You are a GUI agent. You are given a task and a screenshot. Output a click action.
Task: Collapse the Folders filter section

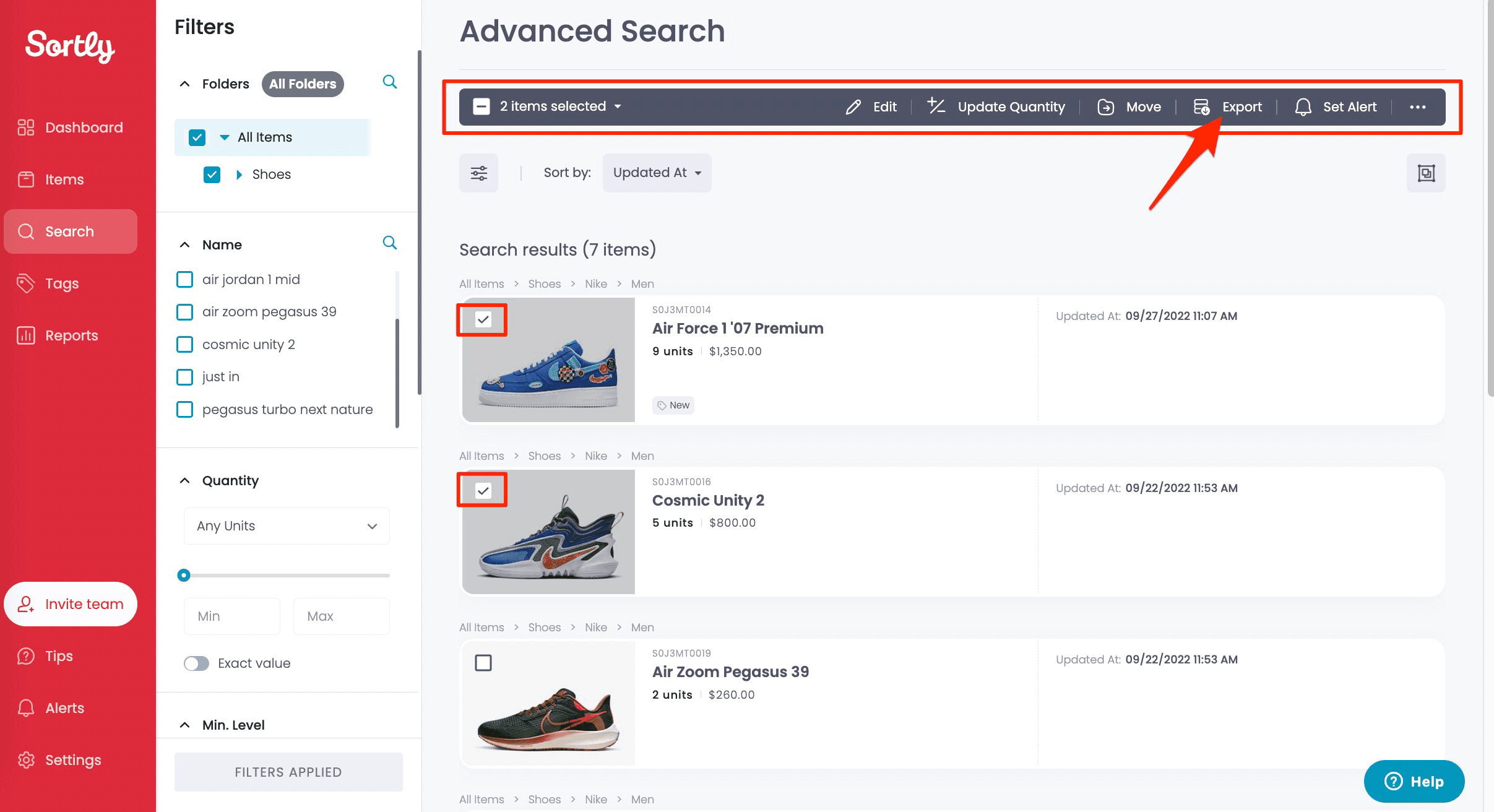click(184, 84)
